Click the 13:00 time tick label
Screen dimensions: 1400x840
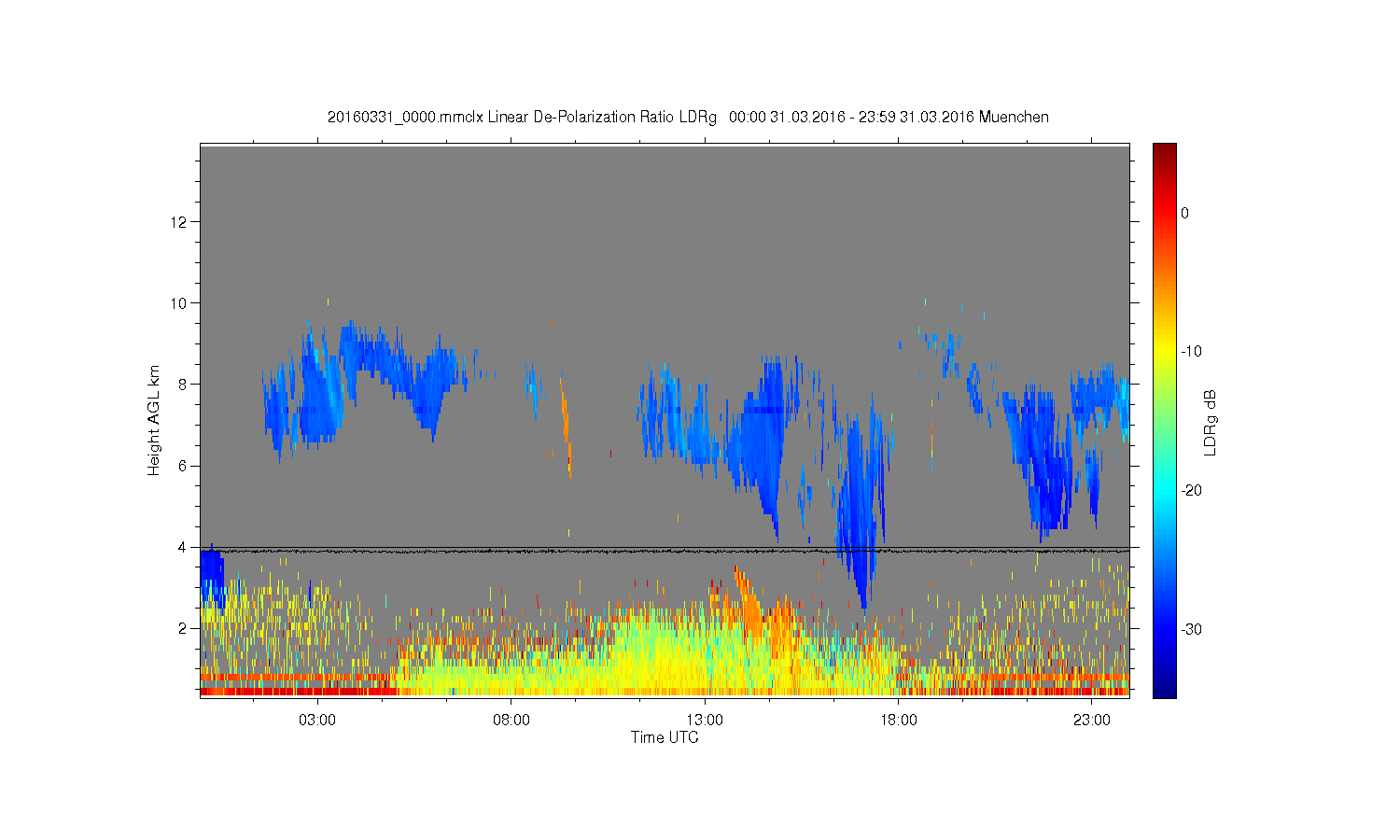point(705,721)
